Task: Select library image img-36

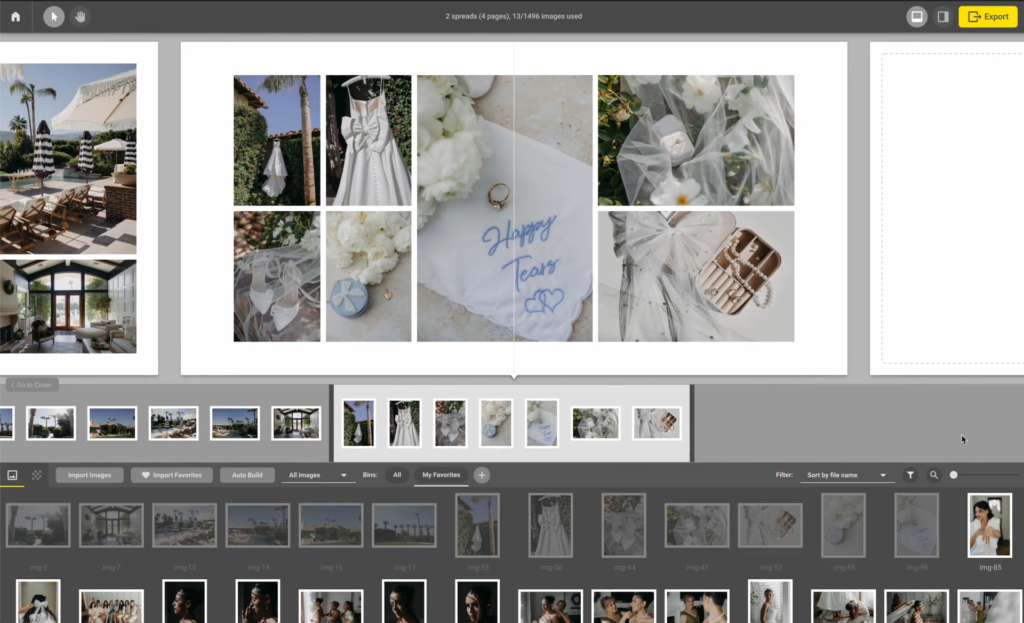Action: click(x=551, y=525)
